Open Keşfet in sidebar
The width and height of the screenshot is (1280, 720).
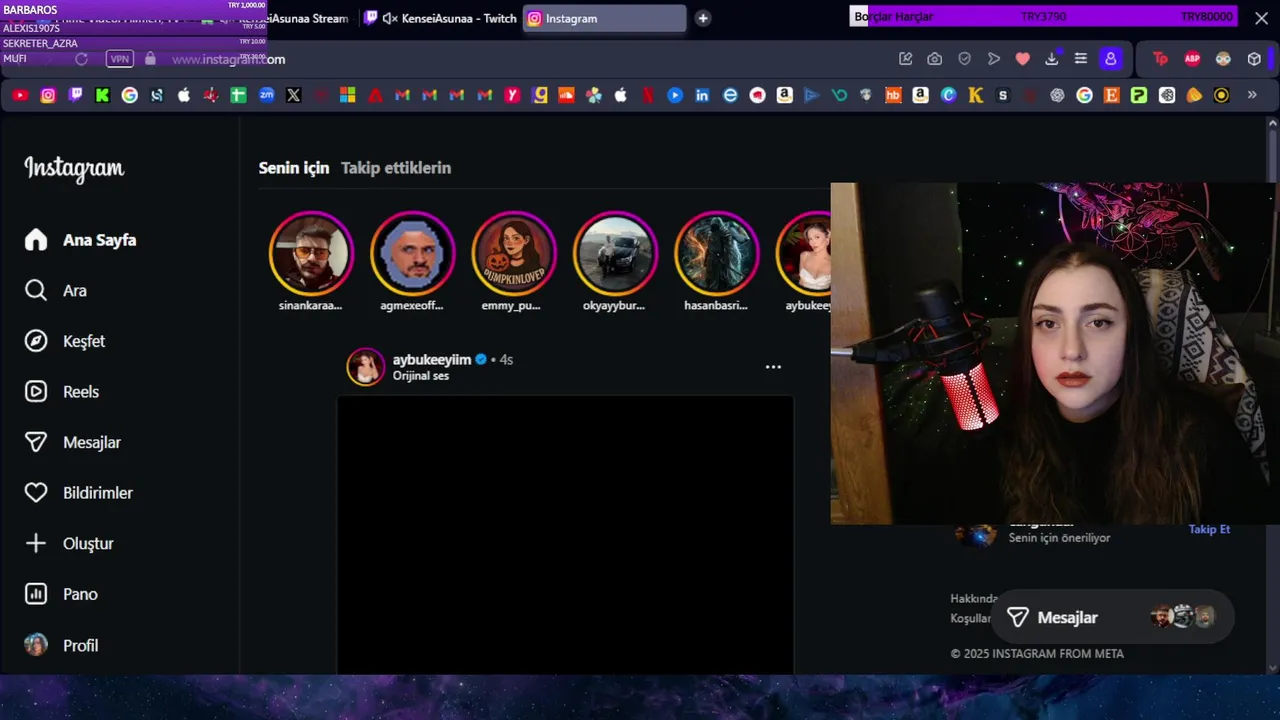65,341
